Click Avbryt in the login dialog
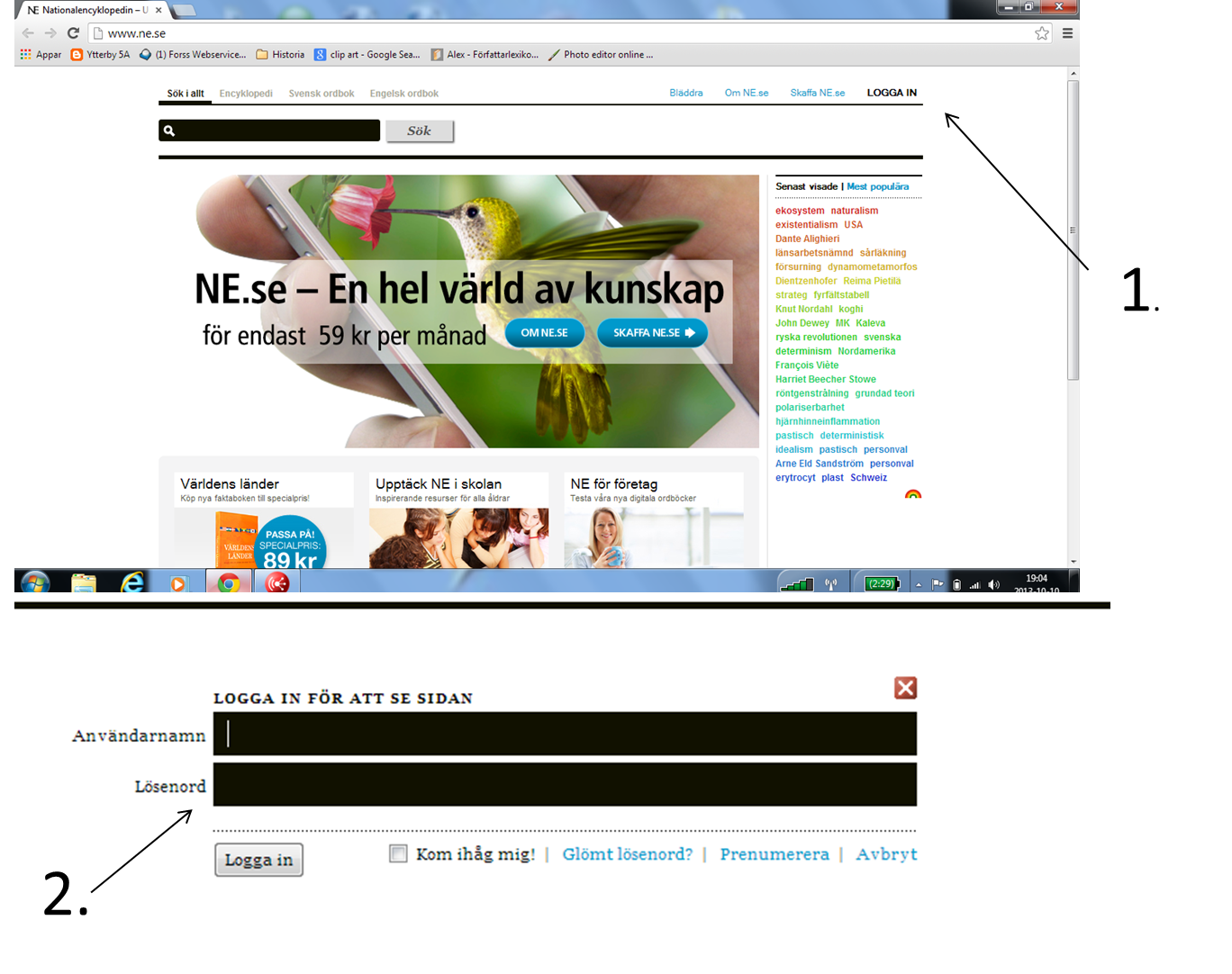Viewport: 1232px width, 974px height. [886, 854]
